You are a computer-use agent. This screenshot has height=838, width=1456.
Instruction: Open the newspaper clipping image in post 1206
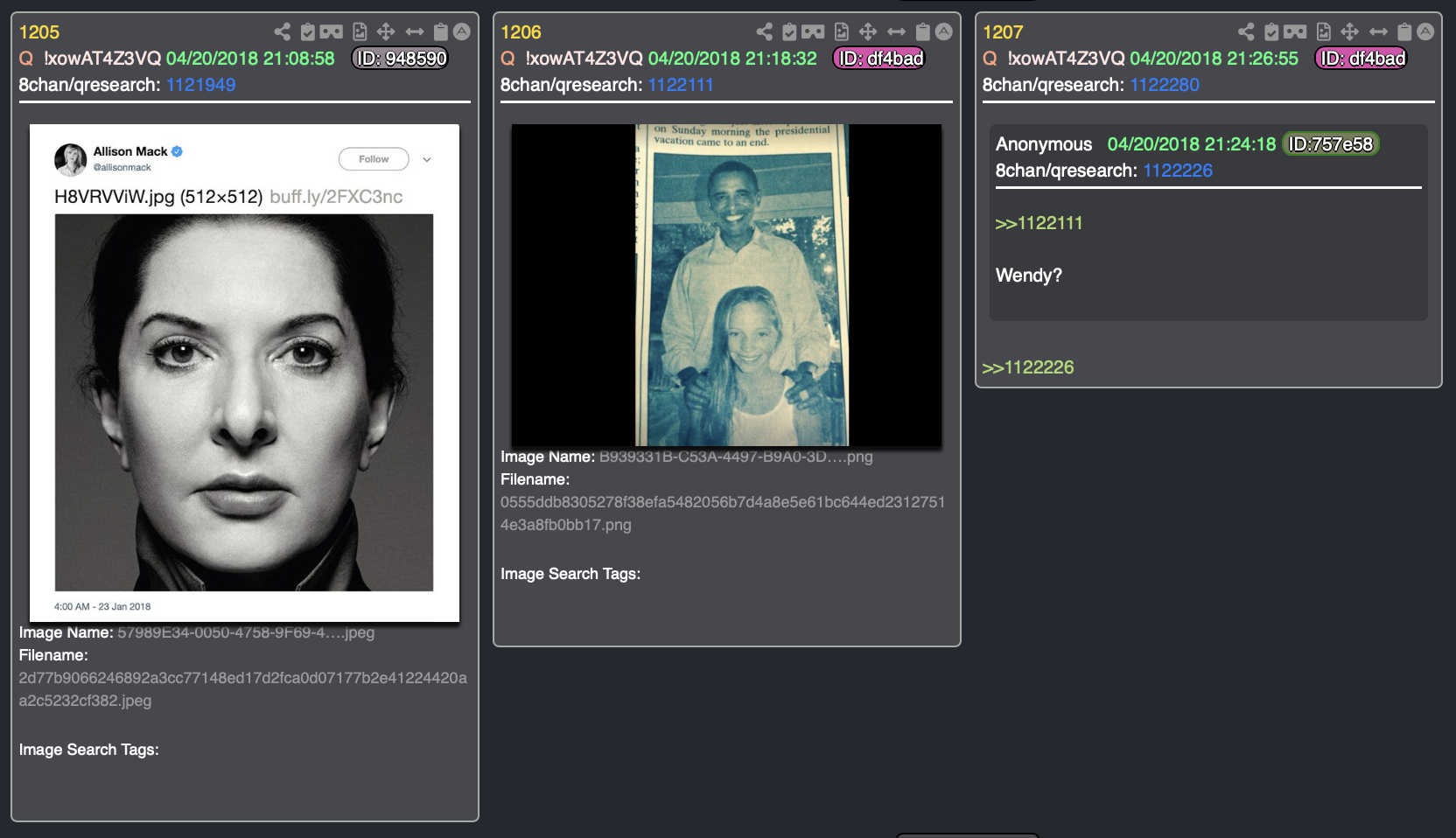tap(726, 285)
